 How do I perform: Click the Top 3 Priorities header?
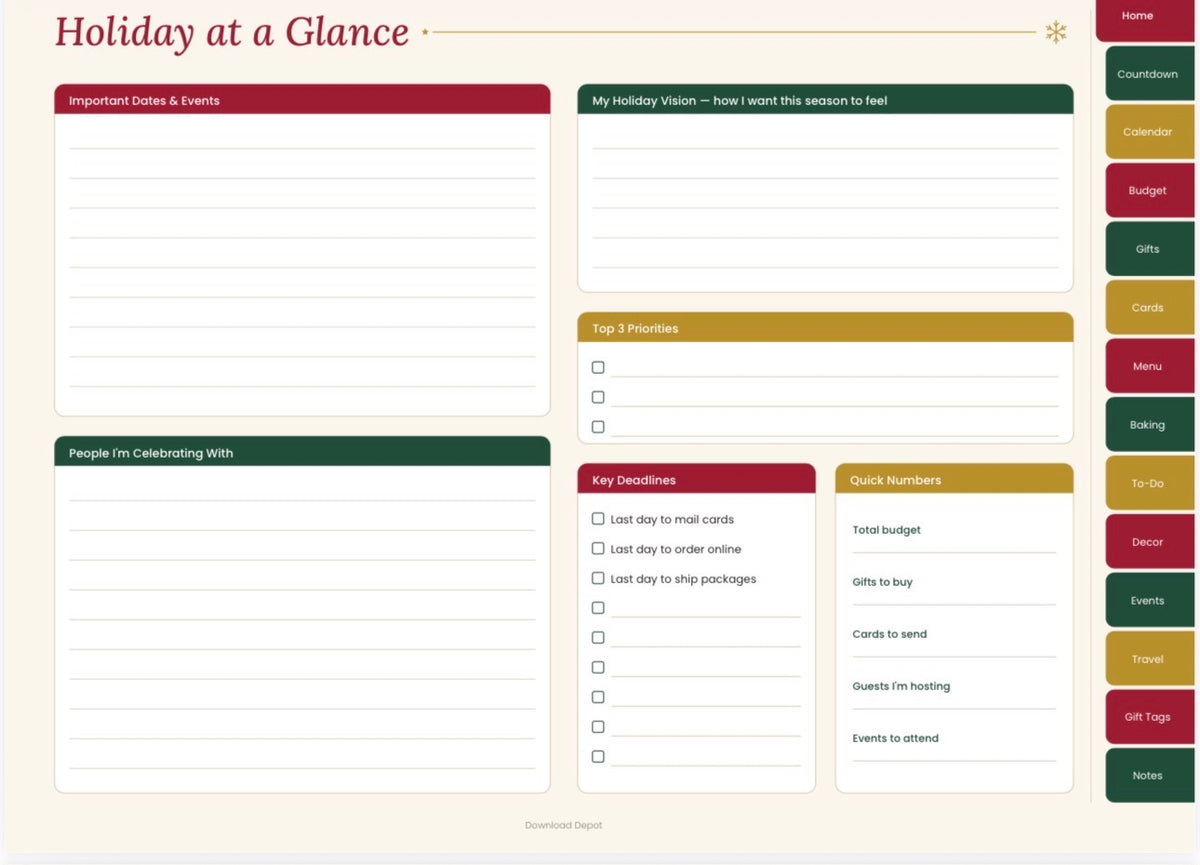(x=825, y=328)
